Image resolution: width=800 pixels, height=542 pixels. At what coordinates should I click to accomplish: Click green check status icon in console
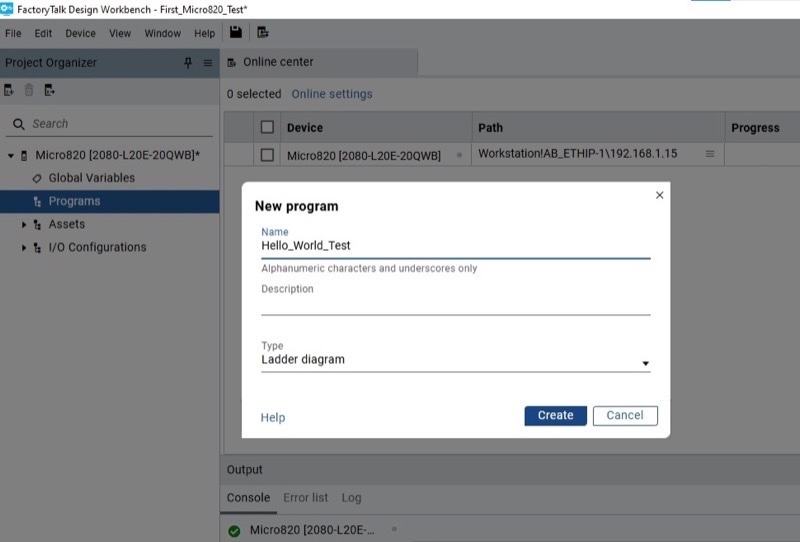tap(234, 531)
